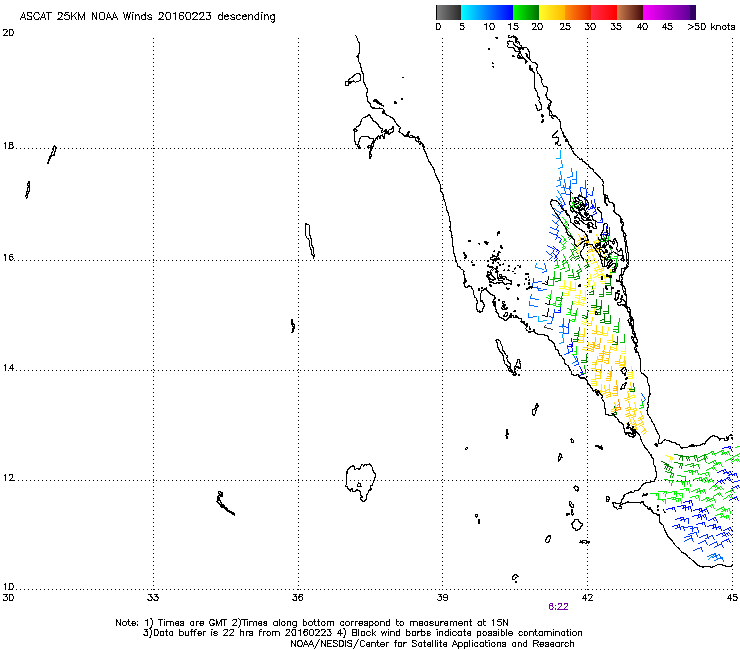Click the longitude axis label "30" below the map

pos(8,598)
